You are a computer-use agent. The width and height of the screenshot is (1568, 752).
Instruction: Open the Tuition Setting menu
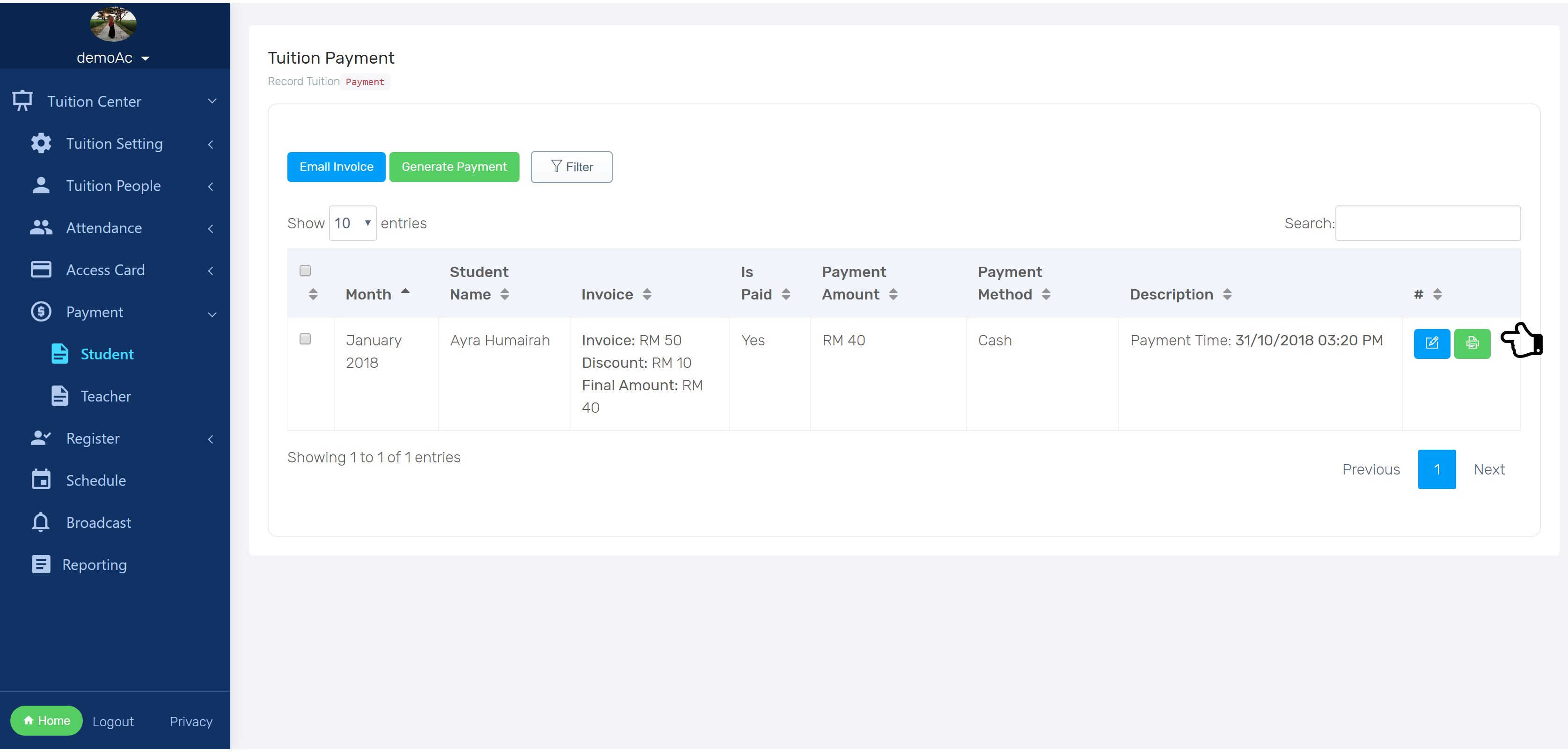pos(115,143)
